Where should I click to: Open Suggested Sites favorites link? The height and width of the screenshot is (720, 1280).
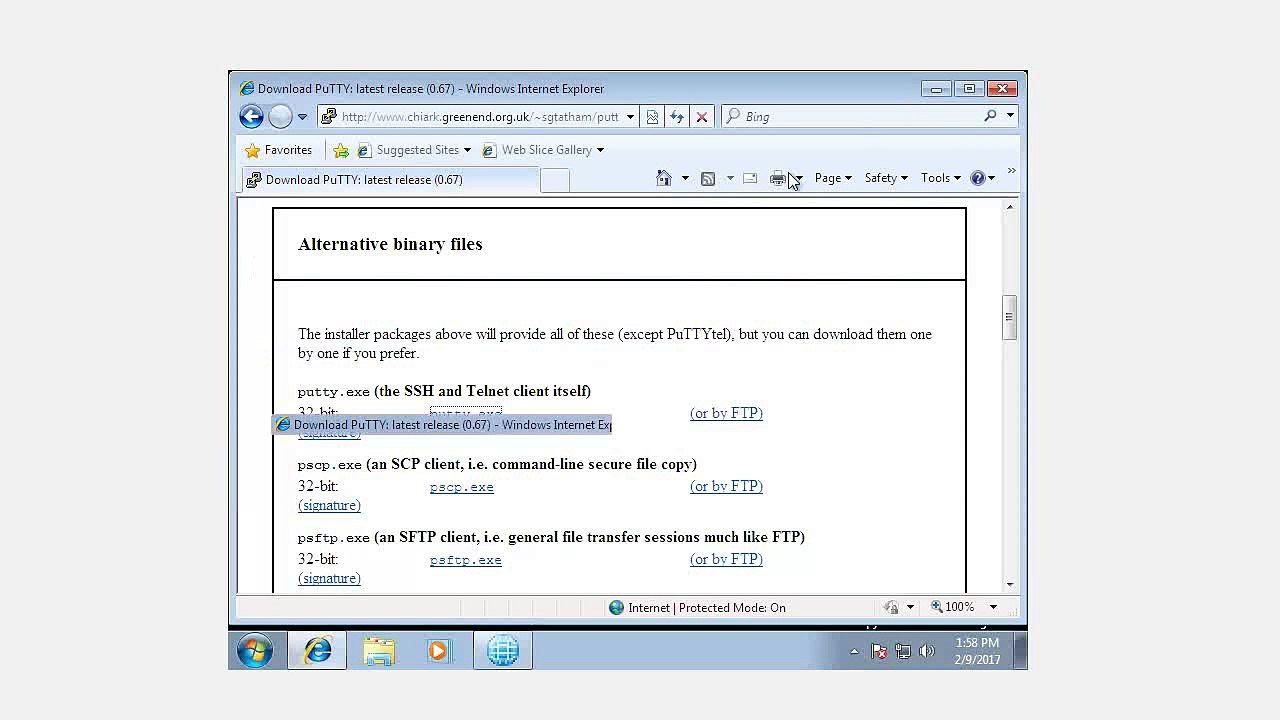coord(414,150)
